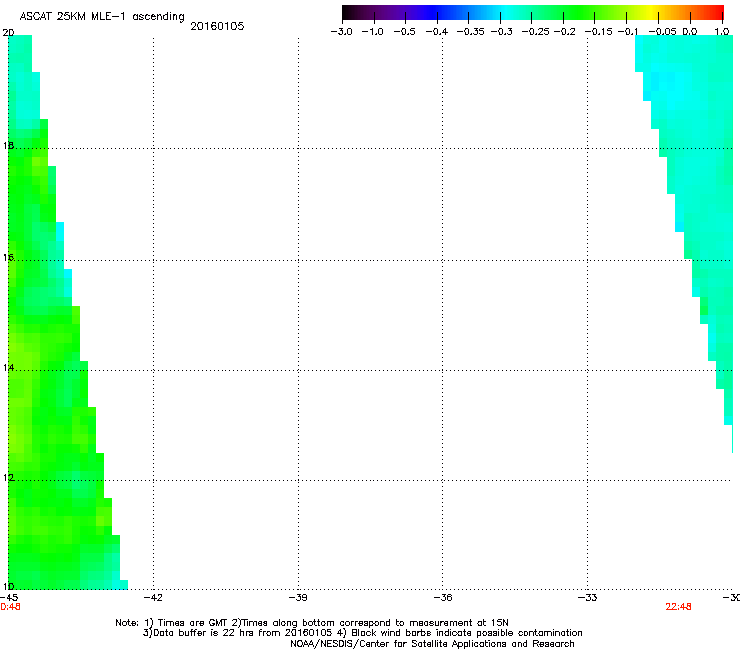Screen dimensions: 740x650
Task: Click the 'Data buffer is 22 hrs' note line
Action: [x=362, y=633]
